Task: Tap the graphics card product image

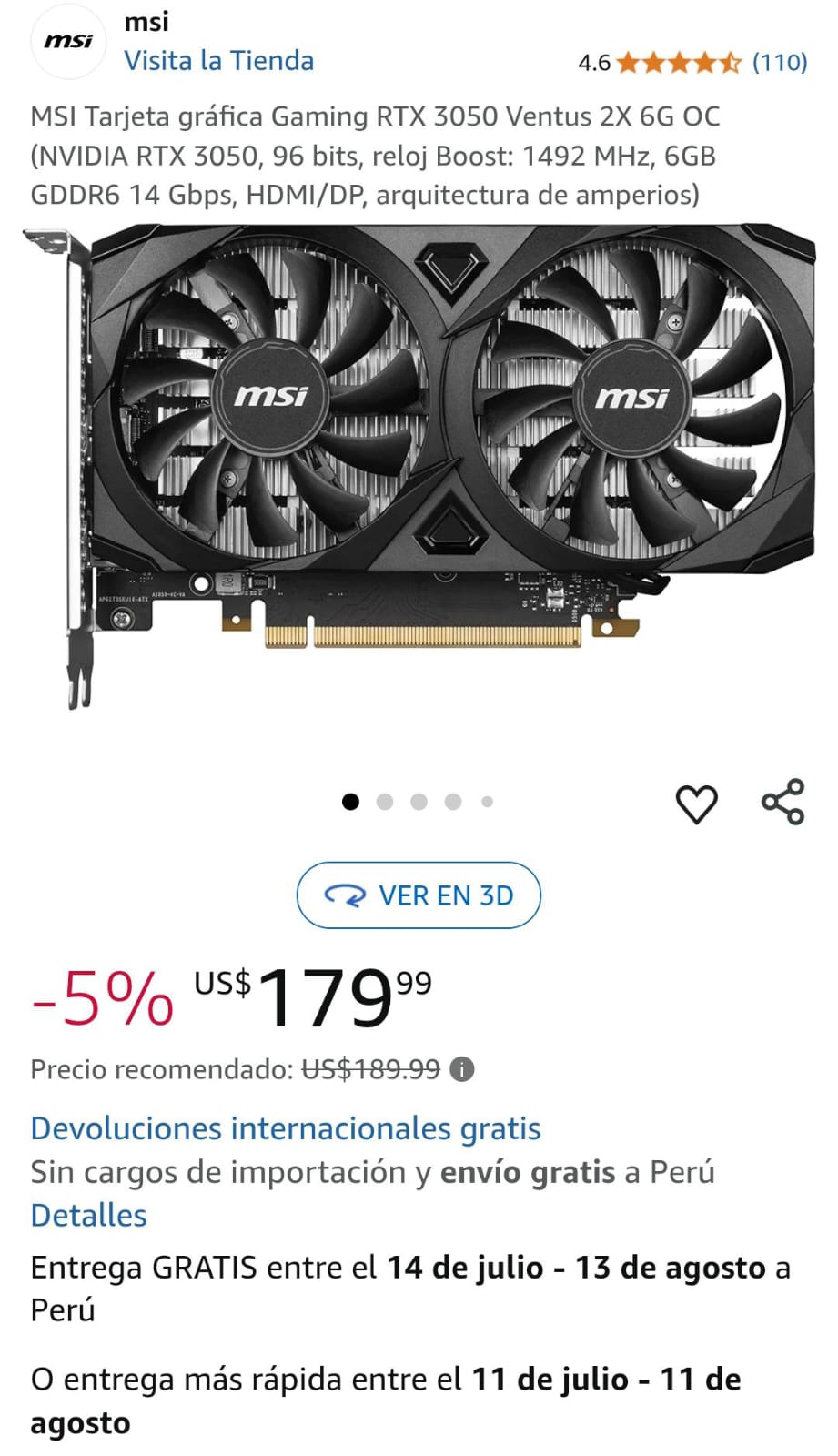Action: [419, 464]
